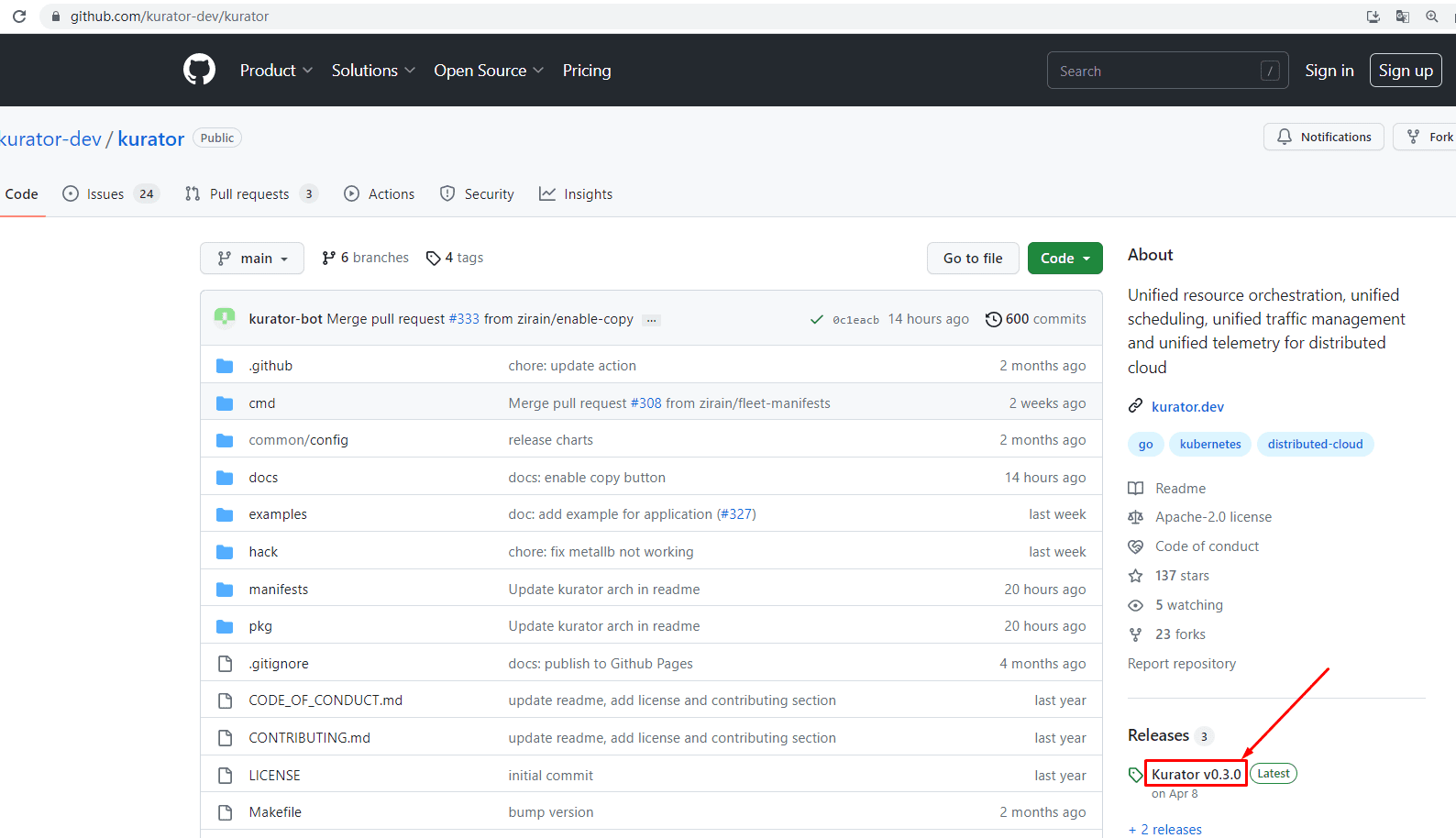Open the Pricing link

tap(587, 71)
